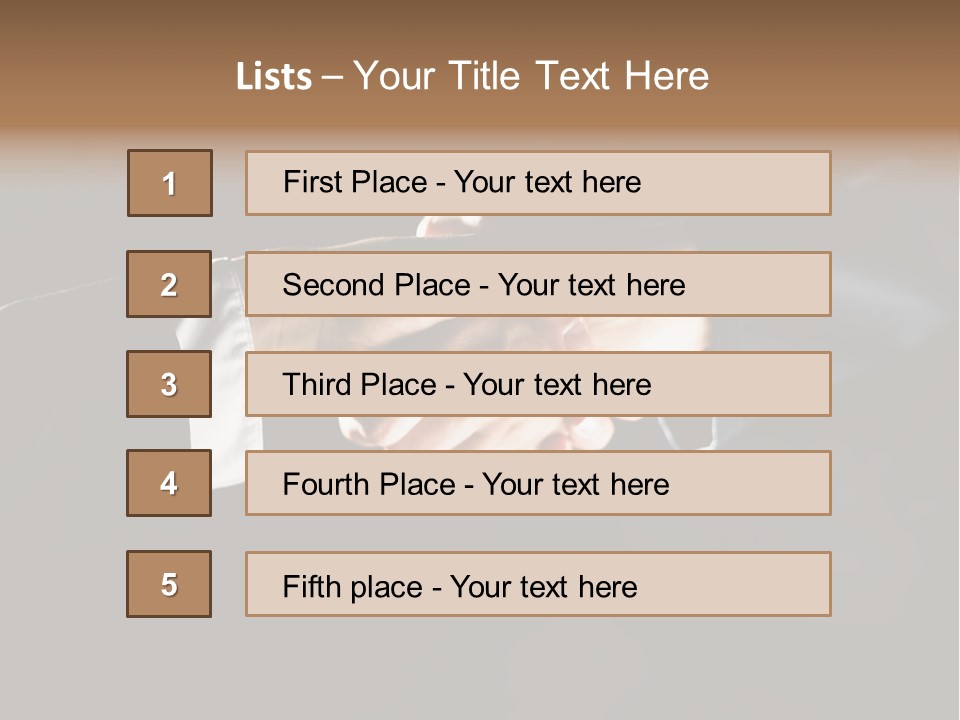Select the number 4 square
This screenshot has width=960, height=720.
tap(169, 483)
